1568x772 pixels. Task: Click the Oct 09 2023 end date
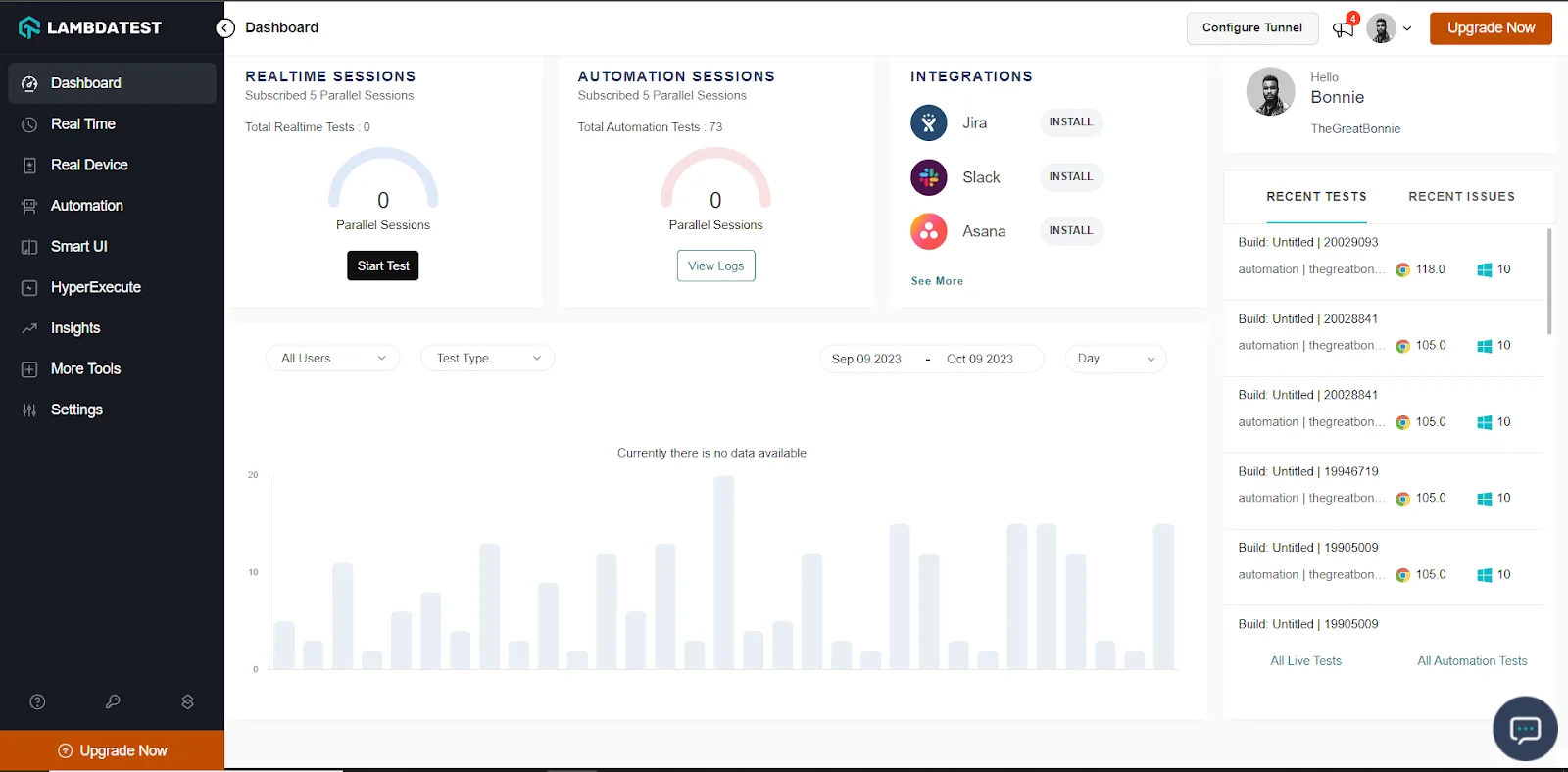980,360
